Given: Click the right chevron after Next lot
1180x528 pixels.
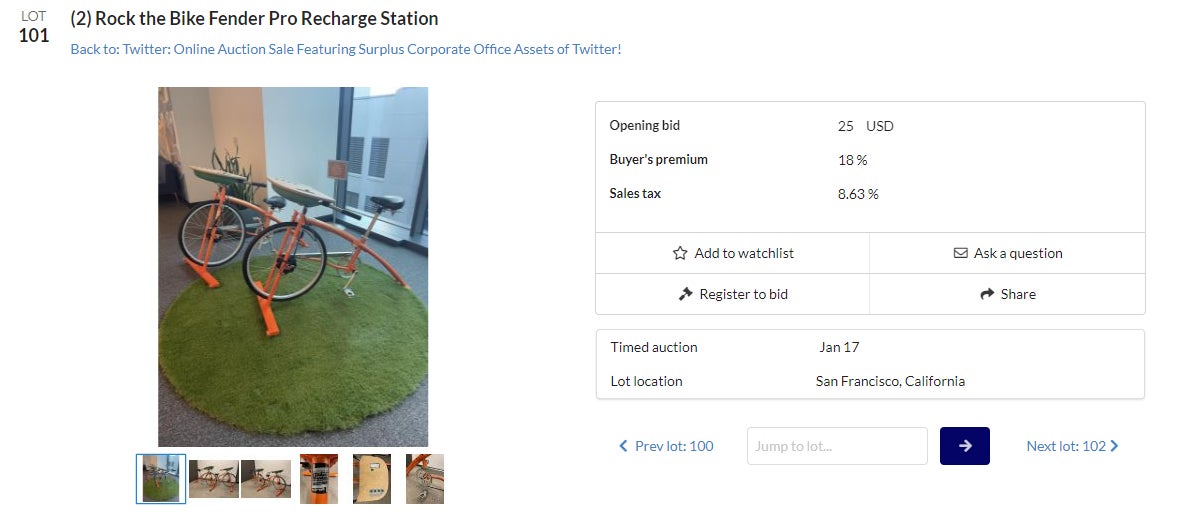Looking at the screenshot, I should point(1115,446).
